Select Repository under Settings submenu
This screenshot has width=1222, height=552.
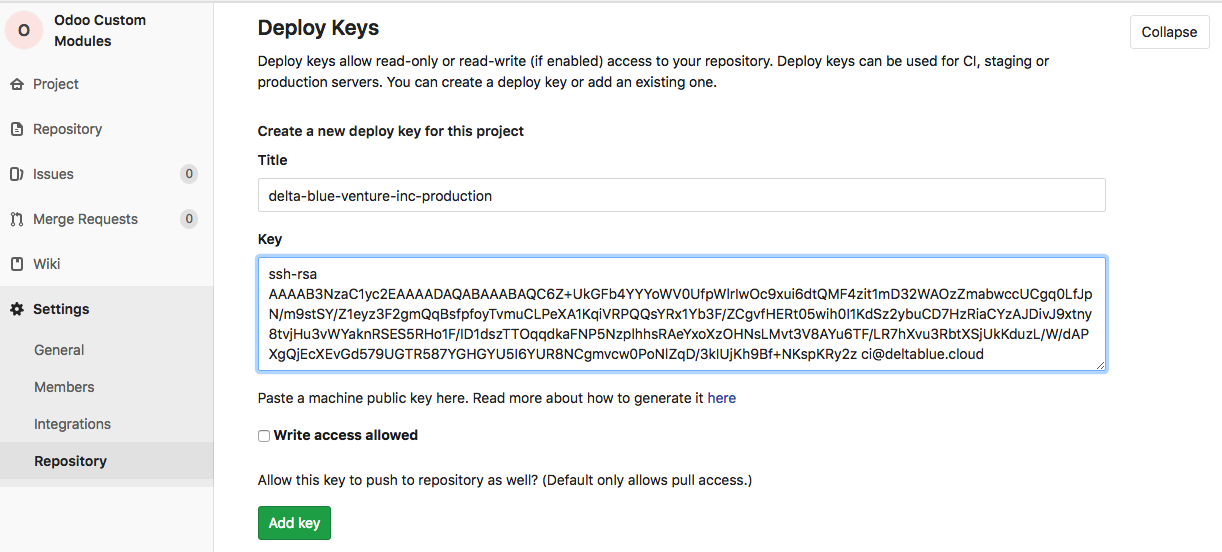click(x=70, y=461)
